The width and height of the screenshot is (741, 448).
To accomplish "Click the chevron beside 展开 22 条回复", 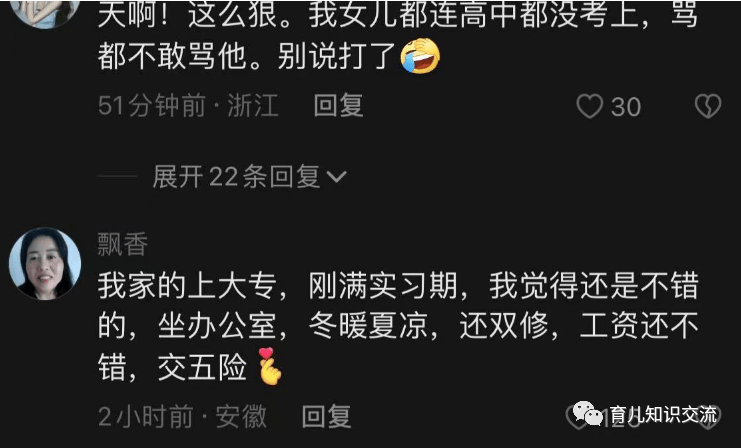I will click(336, 177).
